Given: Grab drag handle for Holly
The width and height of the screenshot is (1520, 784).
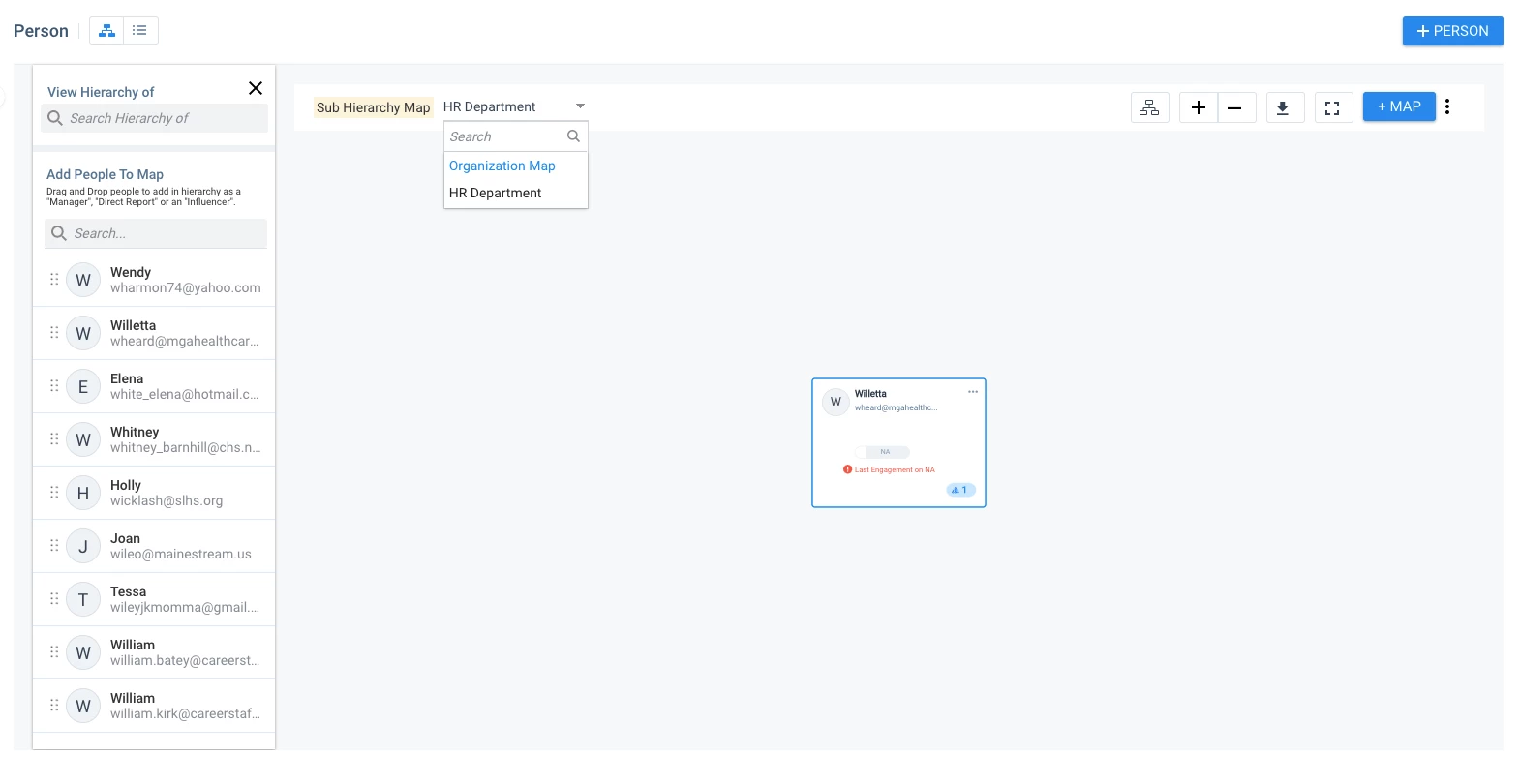Looking at the screenshot, I should click(54, 493).
